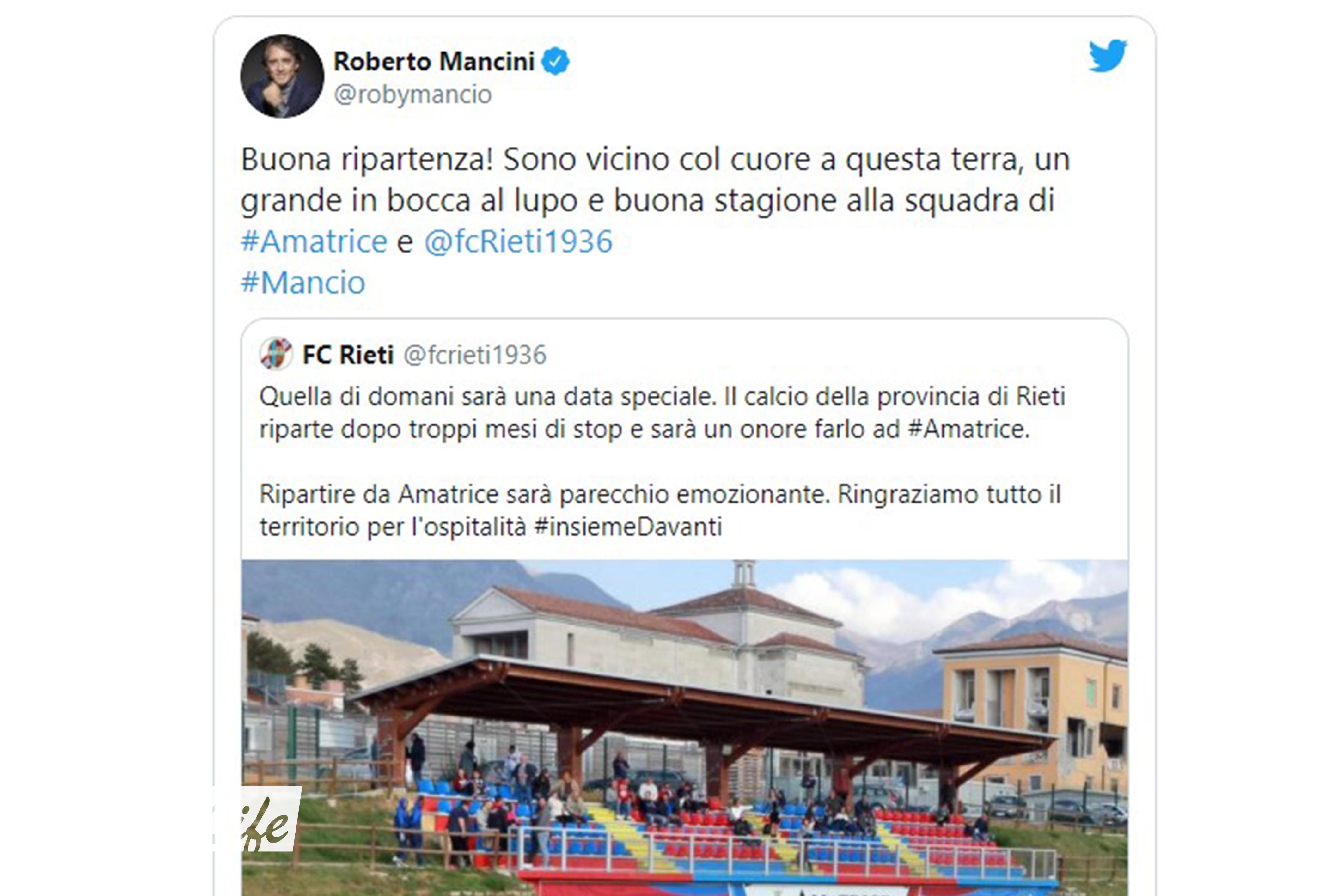This screenshot has height=896, width=1344.
Task: Open Roberto Mancini's profile picture
Action: tap(282, 76)
